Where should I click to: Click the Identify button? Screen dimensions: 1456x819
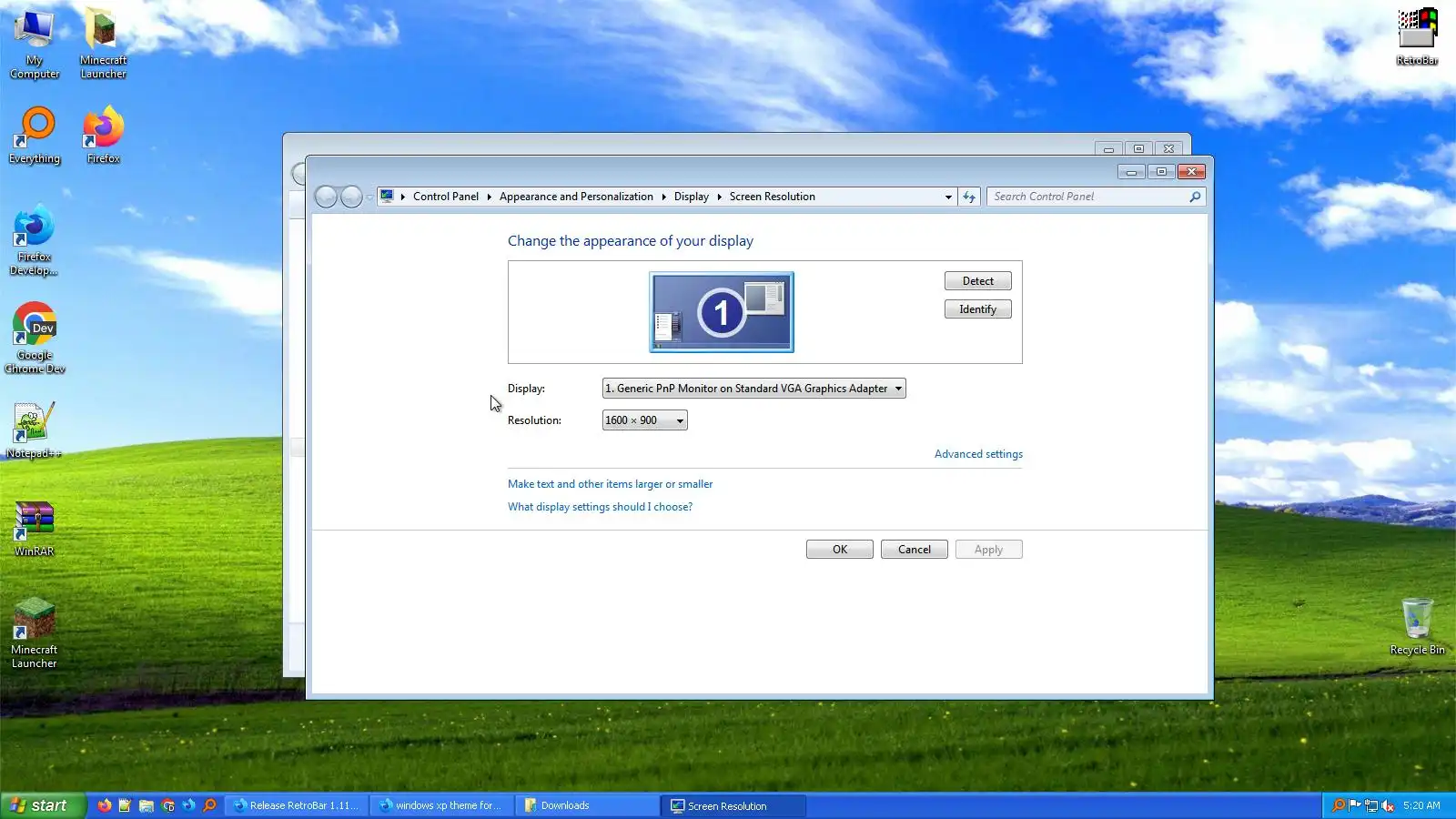978,309
